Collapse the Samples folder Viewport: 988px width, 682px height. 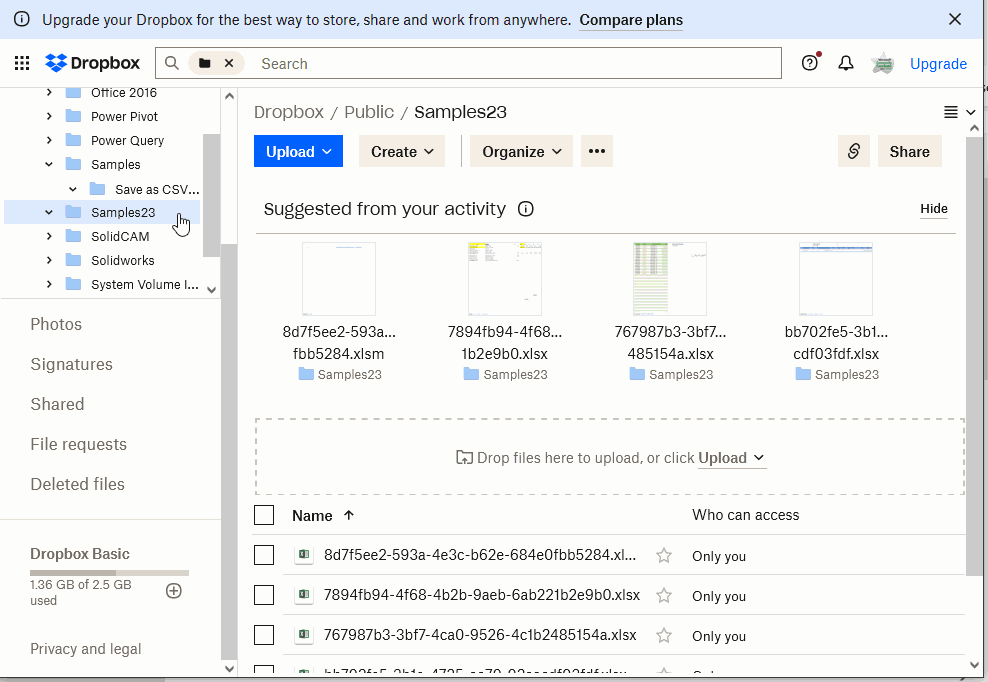pyautogui.click(x=49, y=164)
